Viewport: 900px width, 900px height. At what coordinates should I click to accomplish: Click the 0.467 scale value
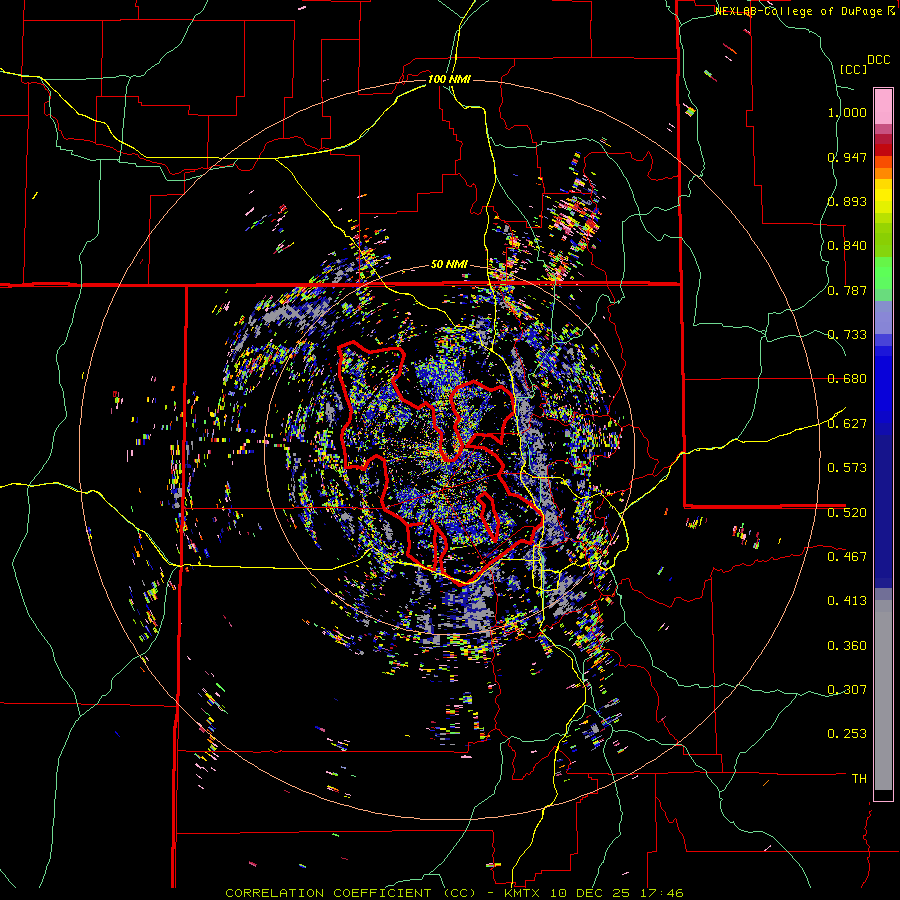click(847, 557)
